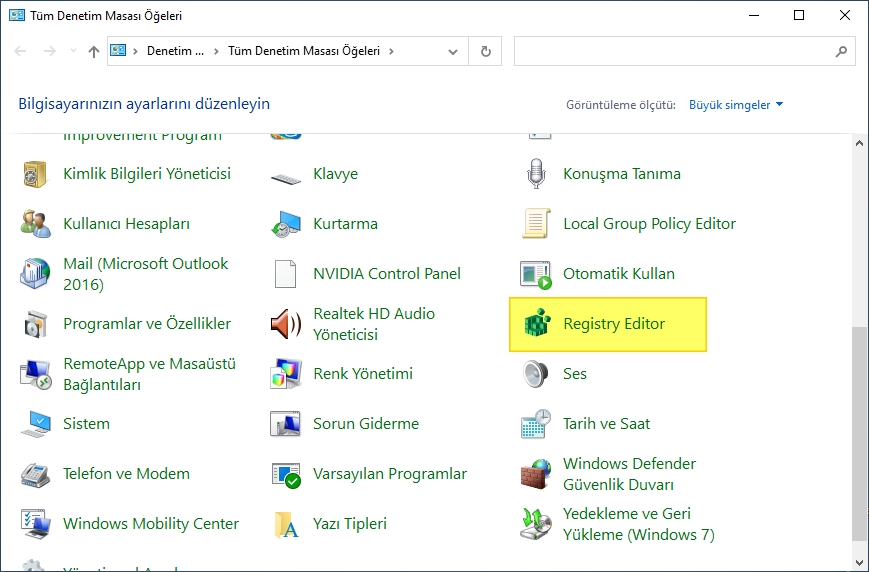
Task: Open the Registry Editor link
Action: click(x=614, y=324)
